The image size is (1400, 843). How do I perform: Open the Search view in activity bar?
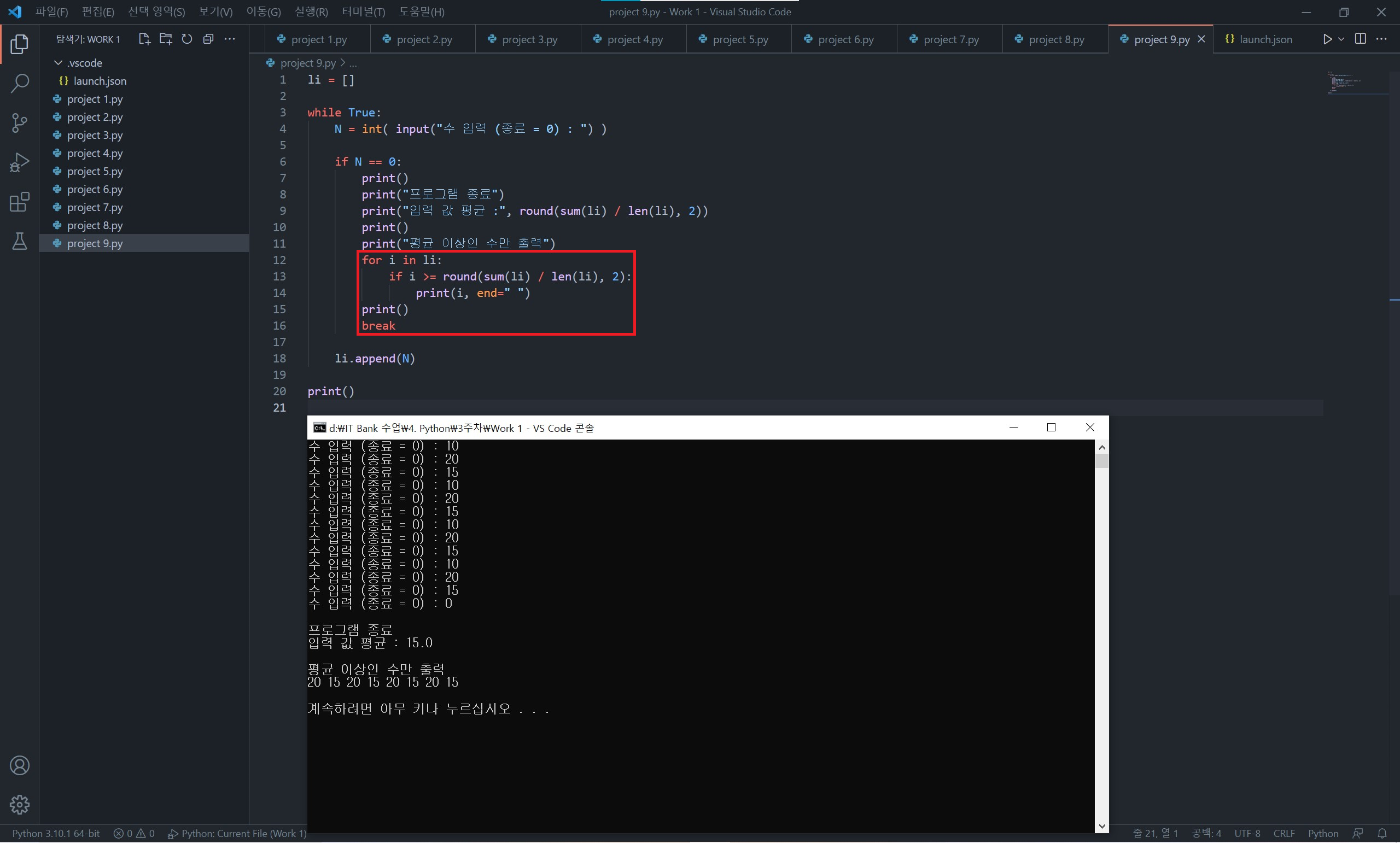(19, 83)
